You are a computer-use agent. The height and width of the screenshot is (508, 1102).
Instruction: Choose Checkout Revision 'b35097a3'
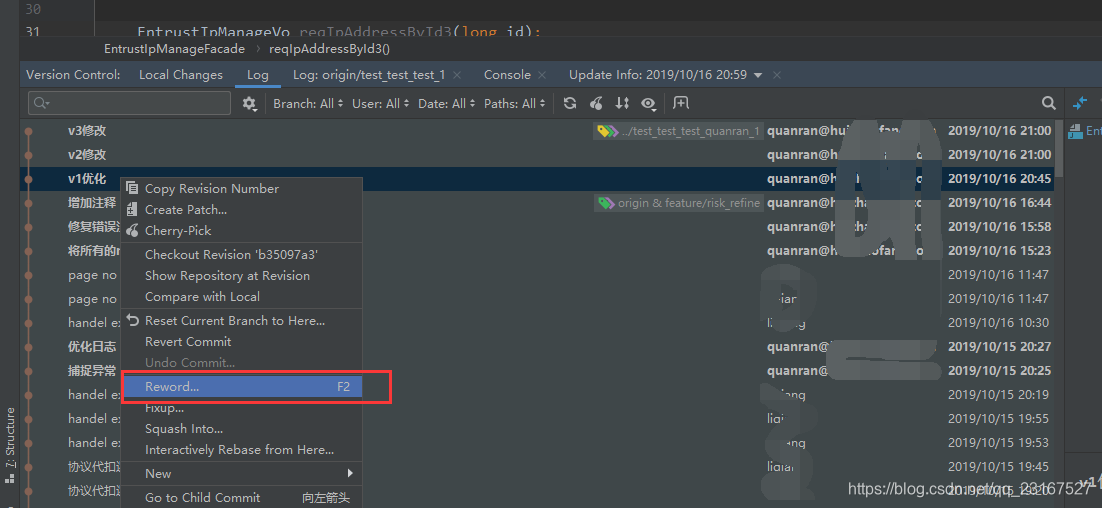[x=242, y=254]
